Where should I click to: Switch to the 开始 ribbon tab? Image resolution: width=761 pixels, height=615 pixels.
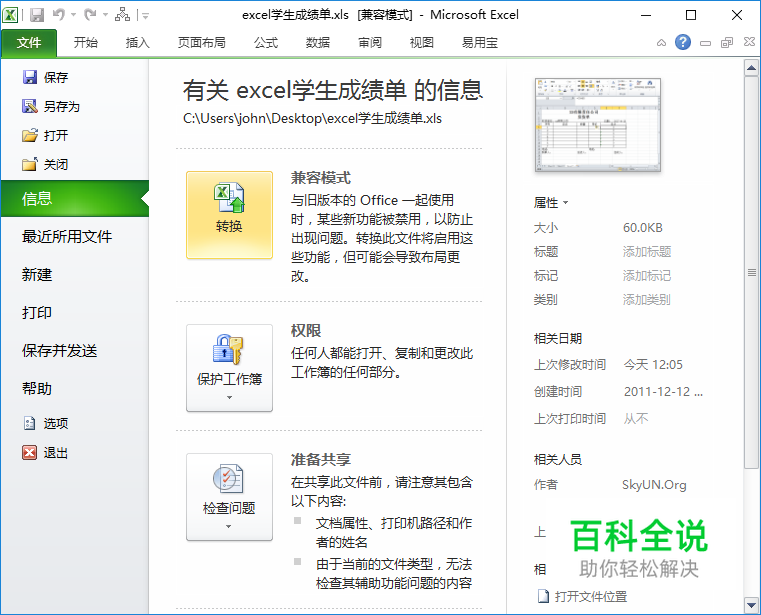point(85,43)
